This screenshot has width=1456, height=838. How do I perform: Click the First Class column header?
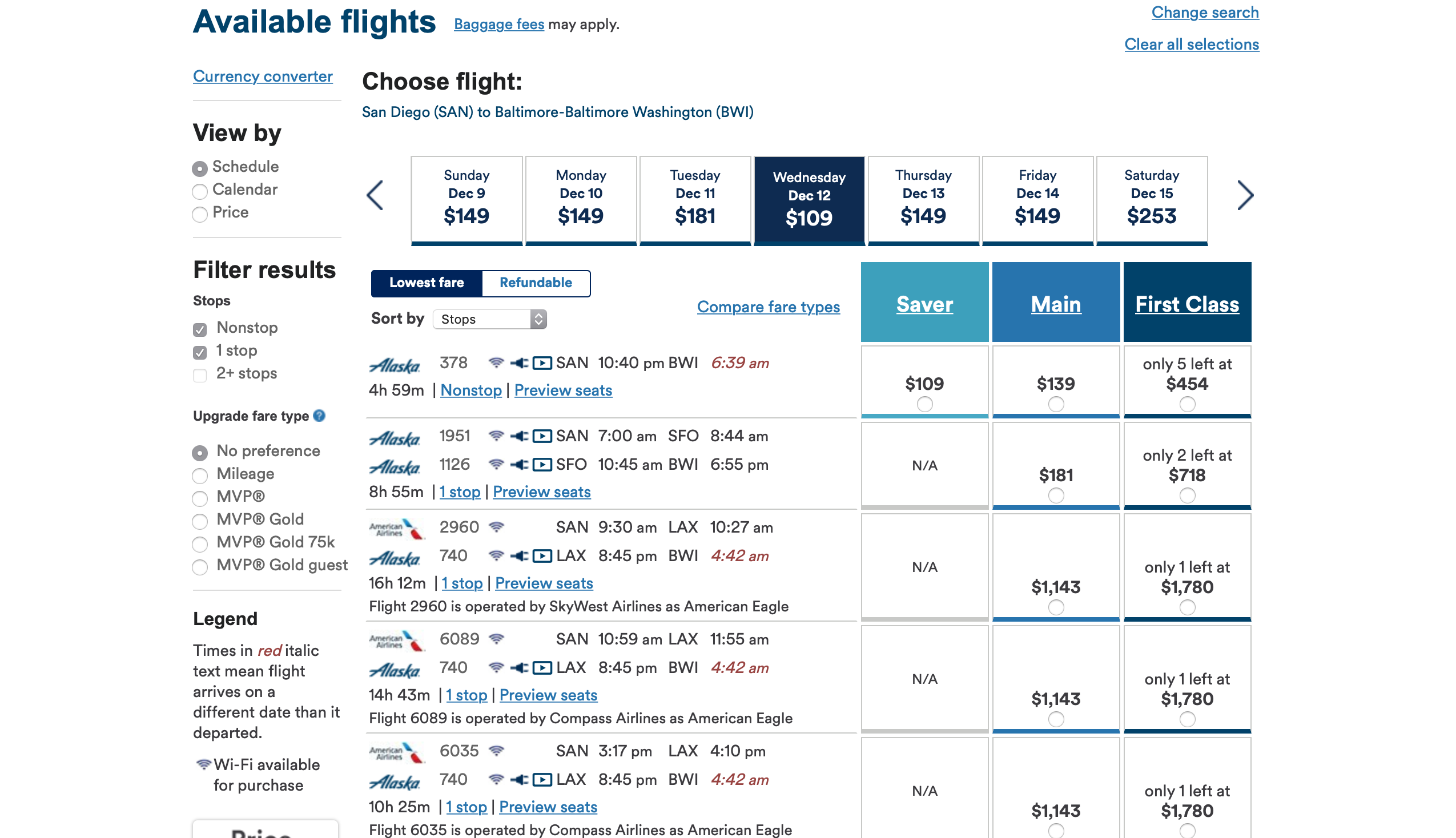point(1186,304)
